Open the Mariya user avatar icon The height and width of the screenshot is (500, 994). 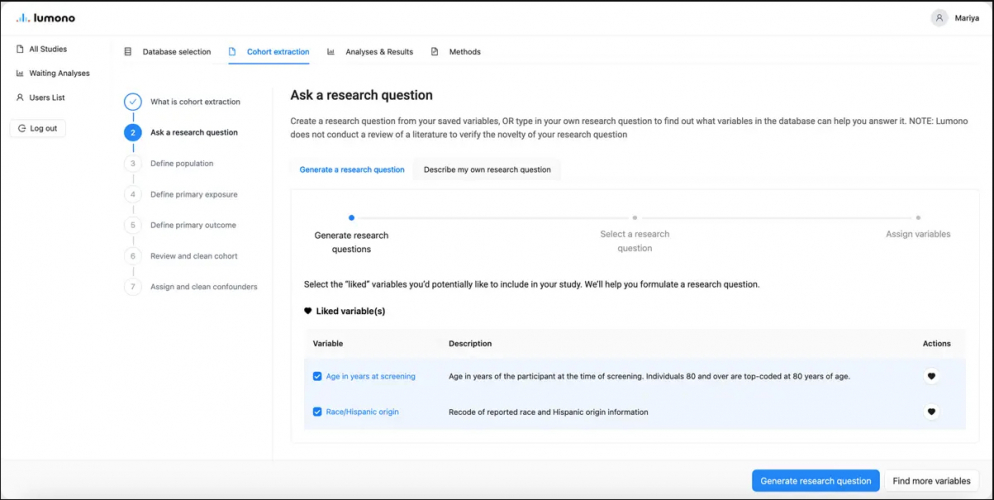(939, 18)
